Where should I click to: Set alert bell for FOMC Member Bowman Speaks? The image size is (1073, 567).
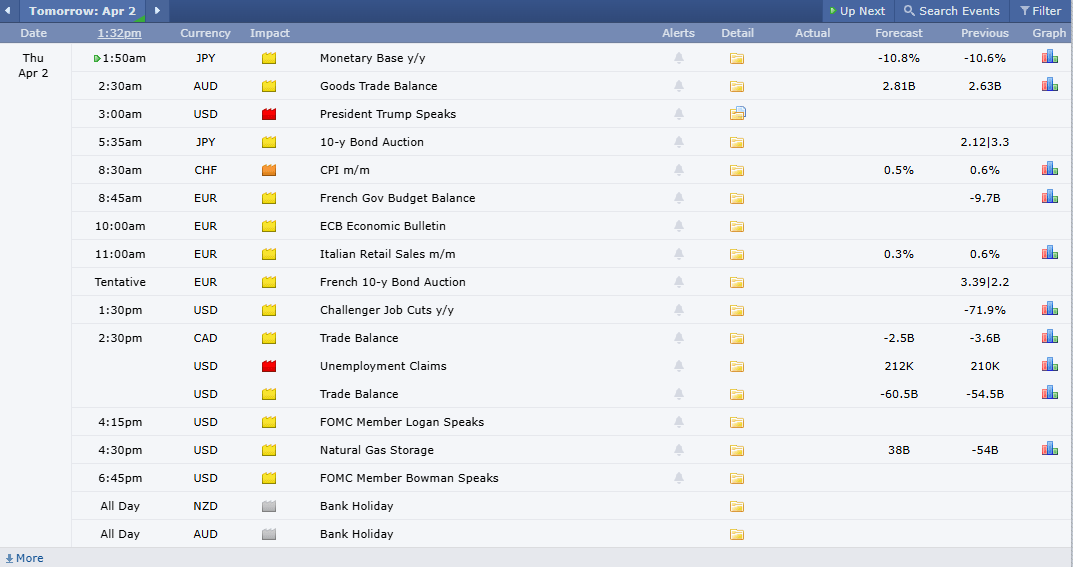pyautogui.click(x=679, y=478)
